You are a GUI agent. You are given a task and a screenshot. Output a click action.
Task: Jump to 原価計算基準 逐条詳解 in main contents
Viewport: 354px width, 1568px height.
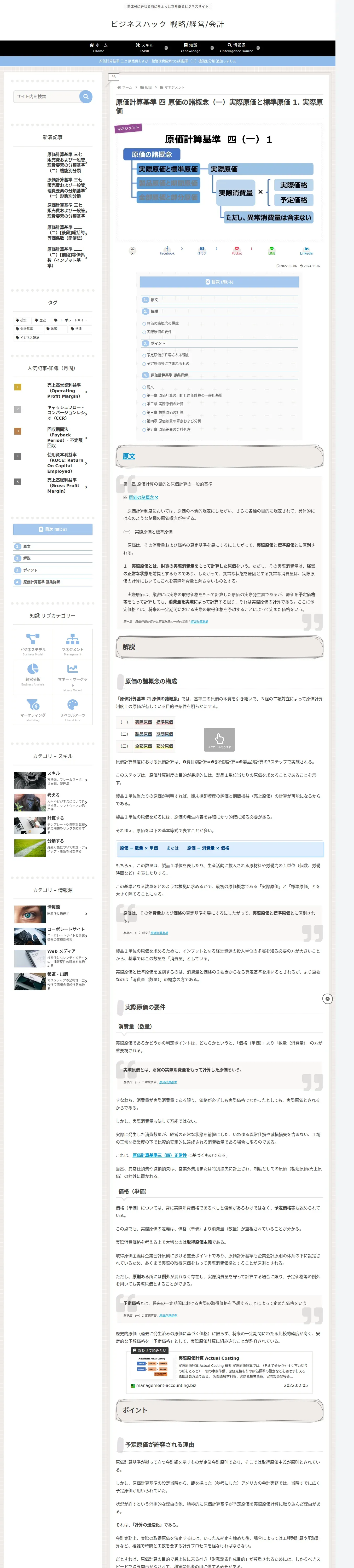[x=169, y=376]
